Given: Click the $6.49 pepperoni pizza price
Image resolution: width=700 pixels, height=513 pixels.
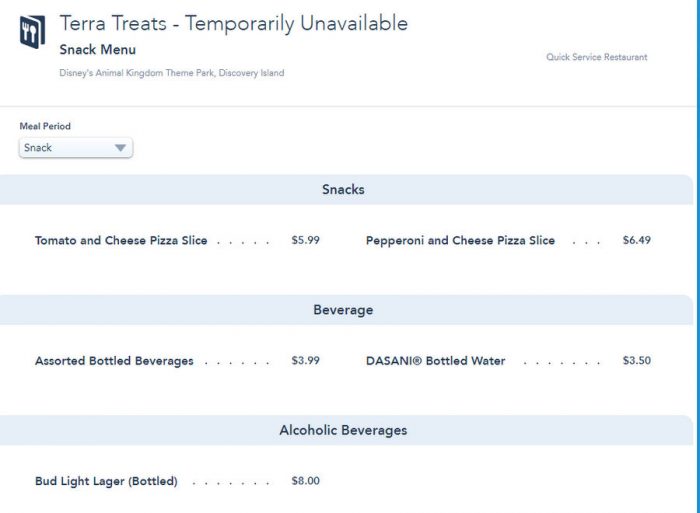Looking at the screenshot, I should coord(636,241).
